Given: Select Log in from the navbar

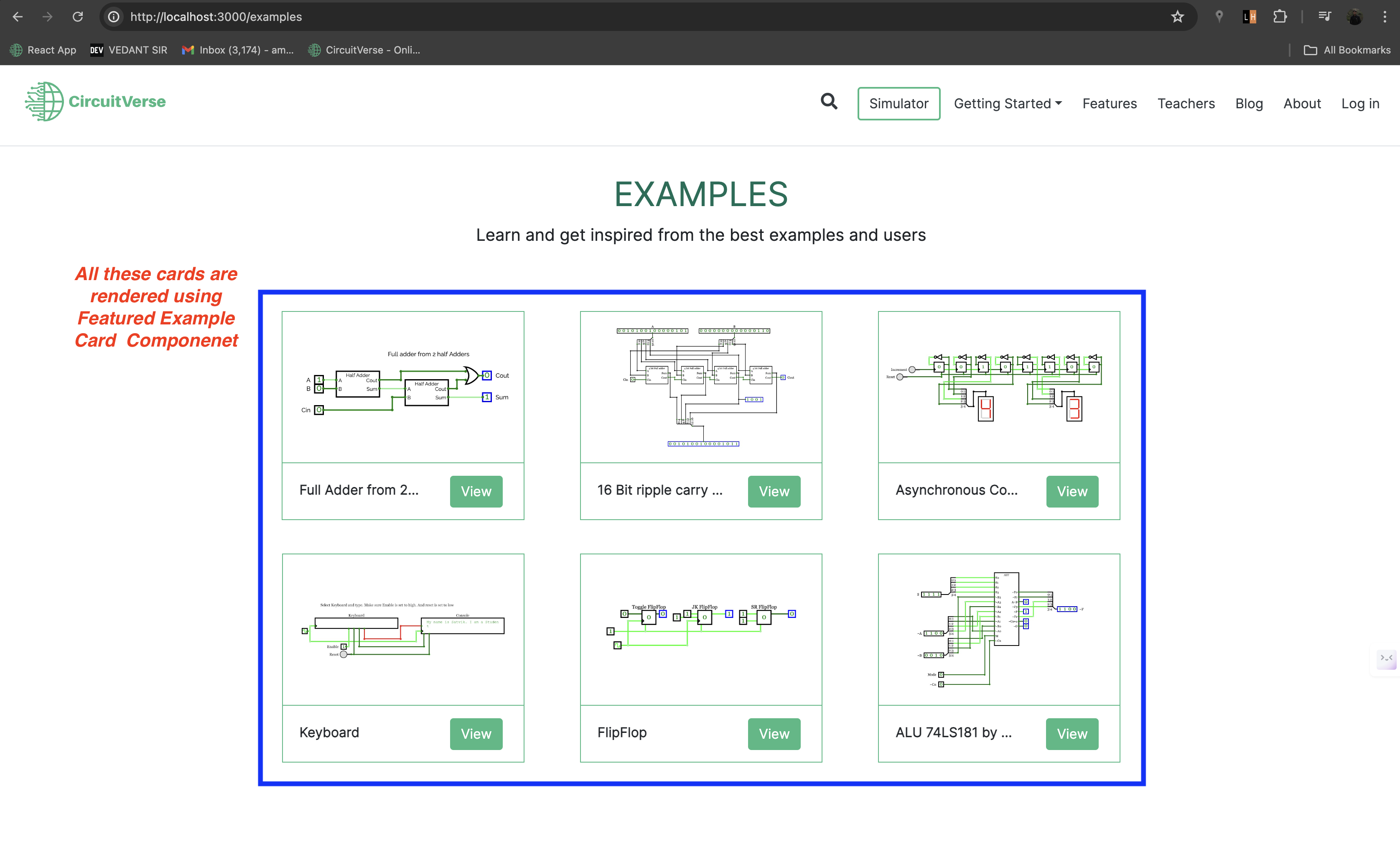Looking at the screenshot, I should tap(1360, 103).
